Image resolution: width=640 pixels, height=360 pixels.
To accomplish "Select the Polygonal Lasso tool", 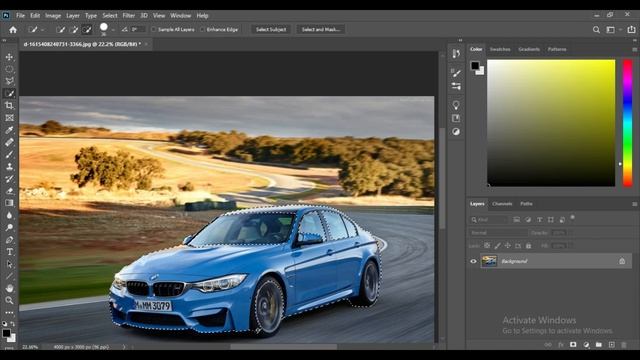I will [x=9, y=81].
